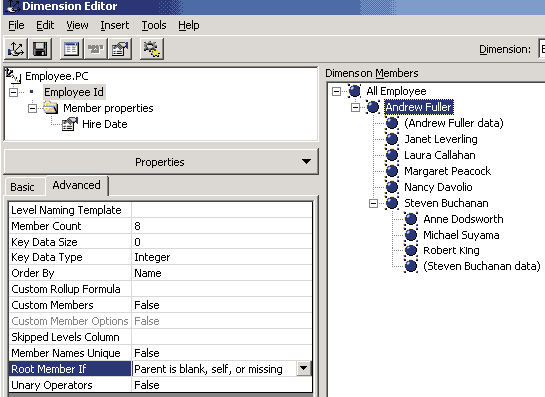
Task: Collapse the Member properties folder node
Action: [x=32, y=108]
